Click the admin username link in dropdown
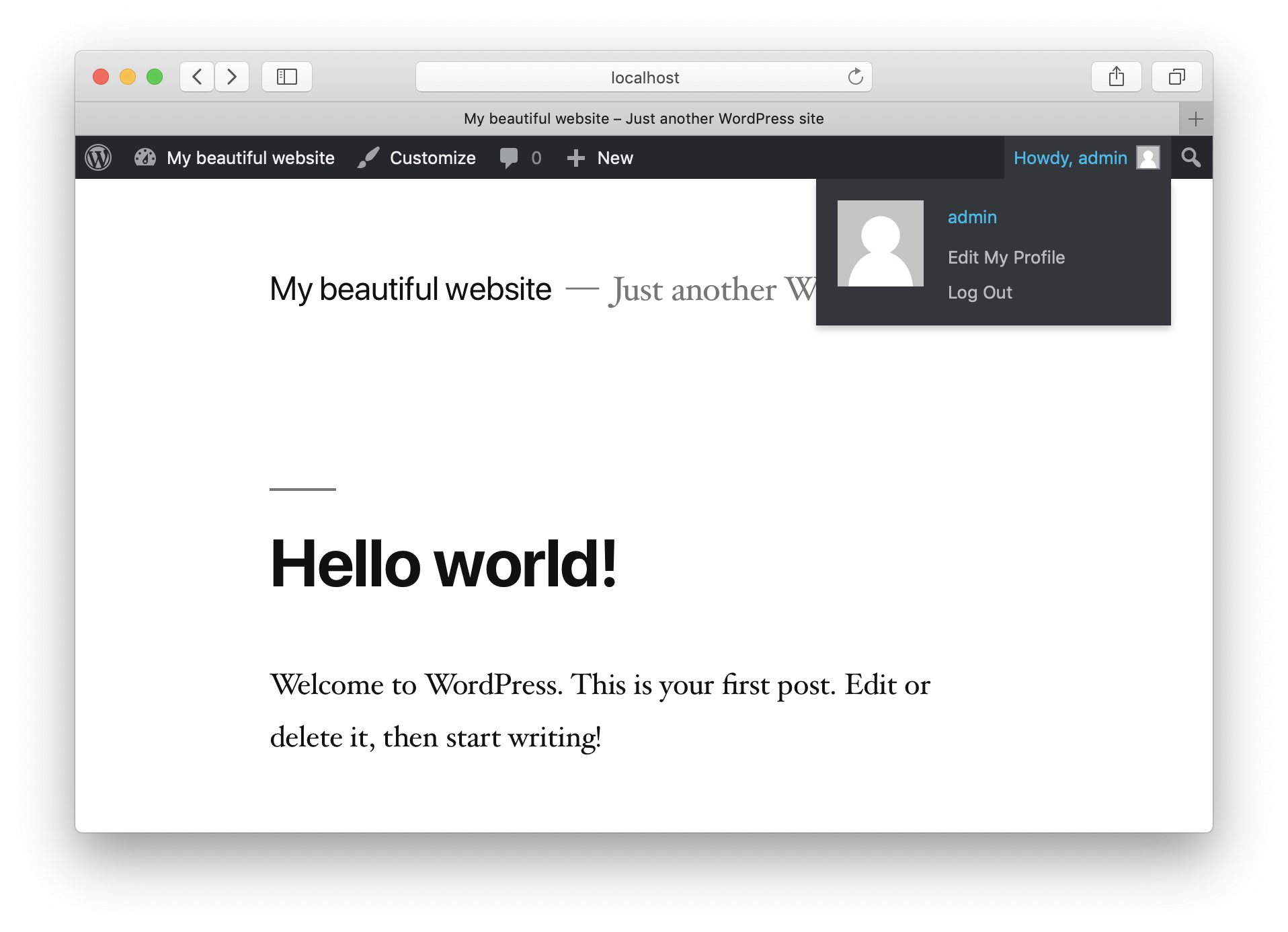Viewport: 1288px width, 932px height. point(972,217)
